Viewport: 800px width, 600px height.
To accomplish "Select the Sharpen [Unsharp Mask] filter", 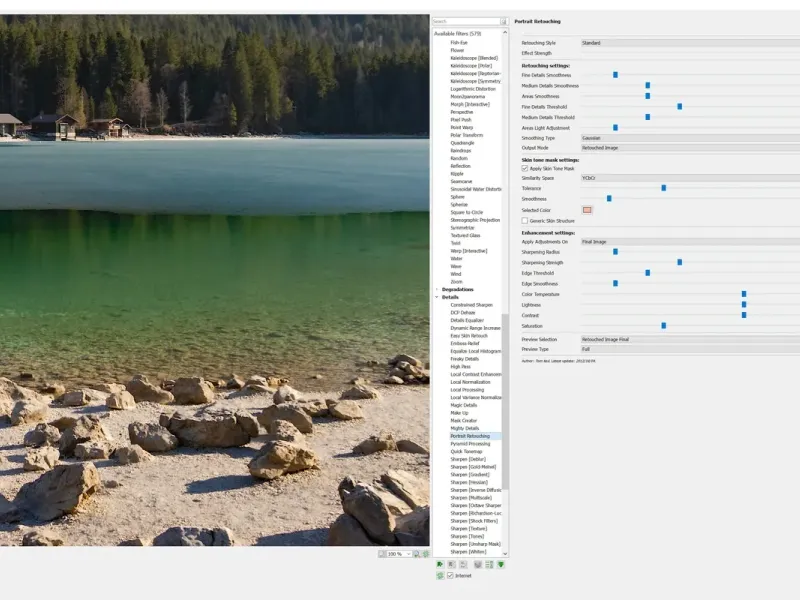I will pos(476,544).
